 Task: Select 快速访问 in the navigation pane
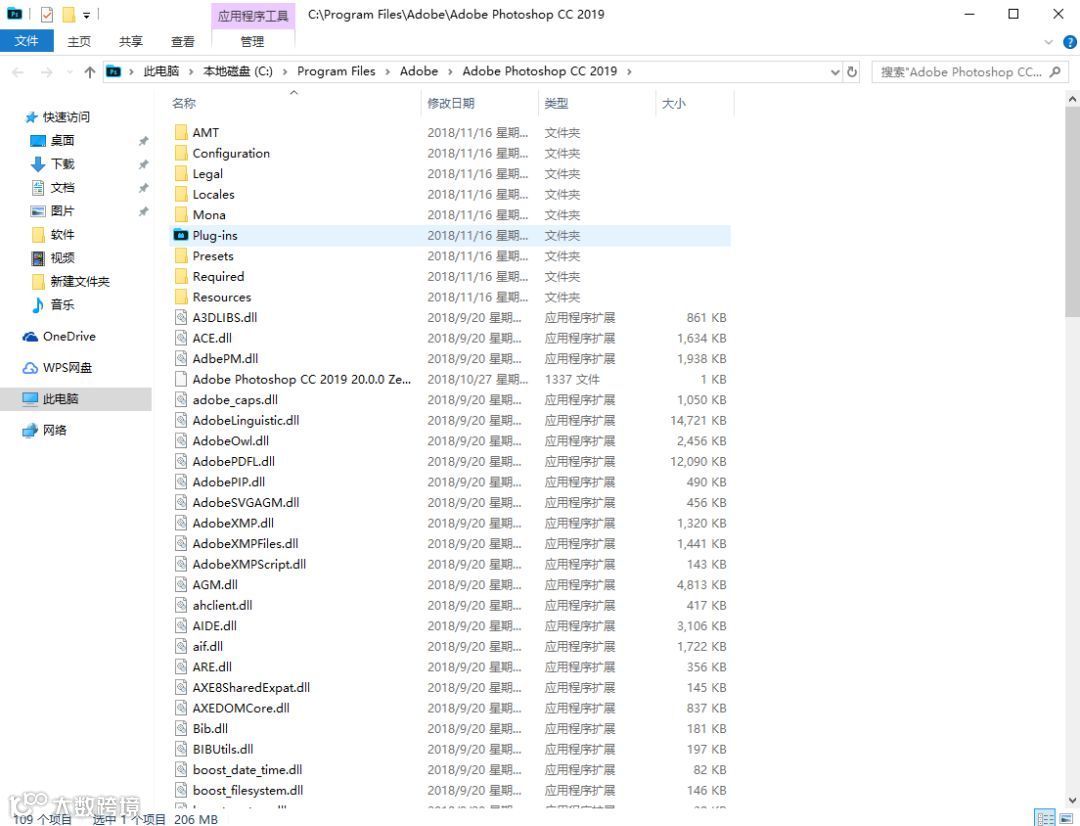[x=66, y=117]
